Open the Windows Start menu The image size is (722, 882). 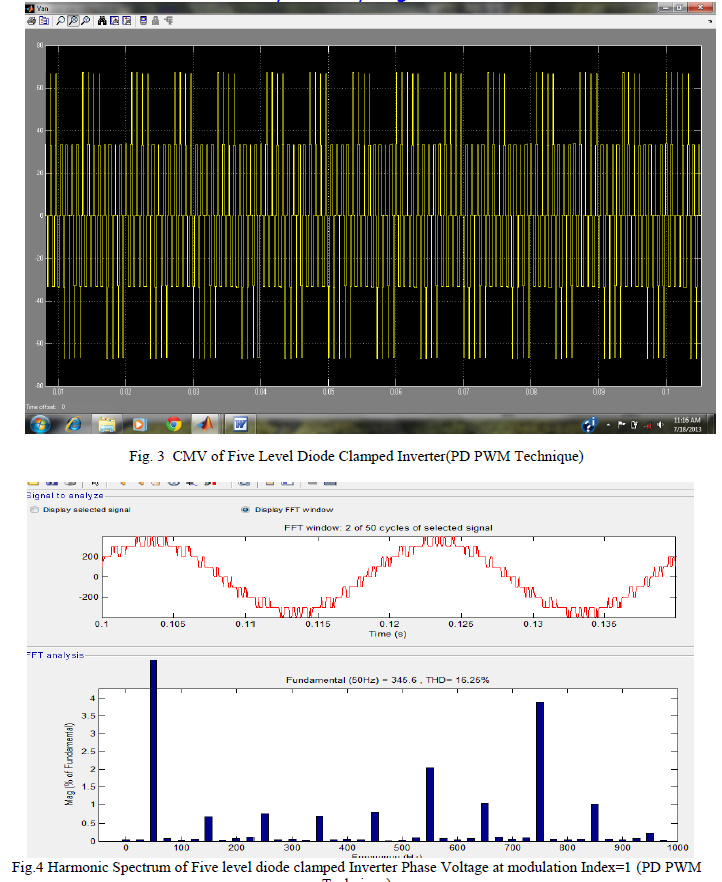[x=40, y=424]
